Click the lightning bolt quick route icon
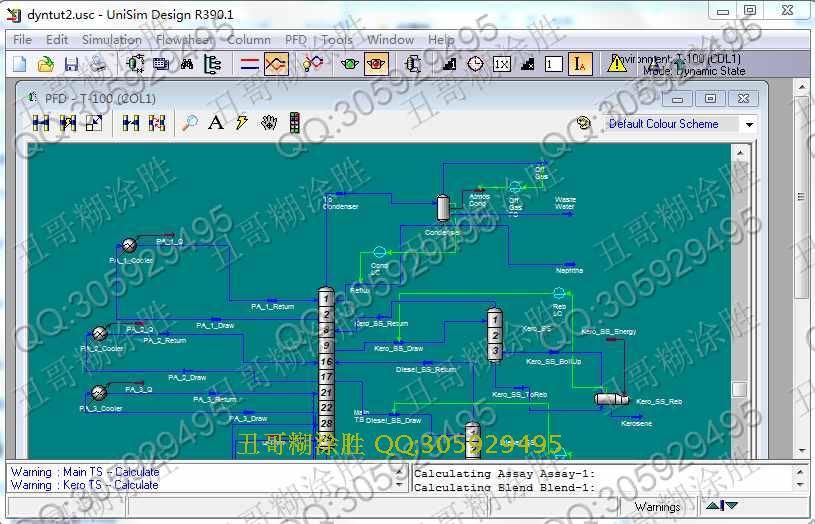Image resolution: width=815 pixels, height=524 pixels. tap(242, 123)
